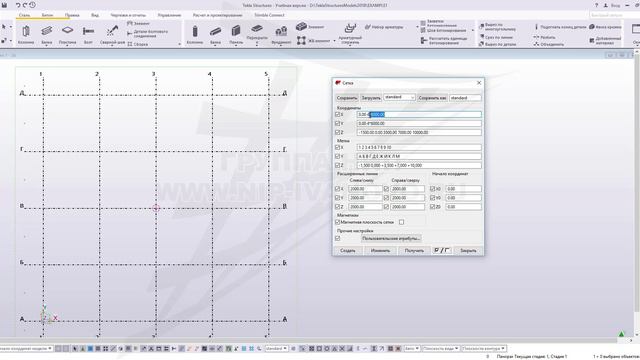Open the Плоскость вида dropdown
Image resolution: width=640 pixels, height=360 pixels.
440,349
